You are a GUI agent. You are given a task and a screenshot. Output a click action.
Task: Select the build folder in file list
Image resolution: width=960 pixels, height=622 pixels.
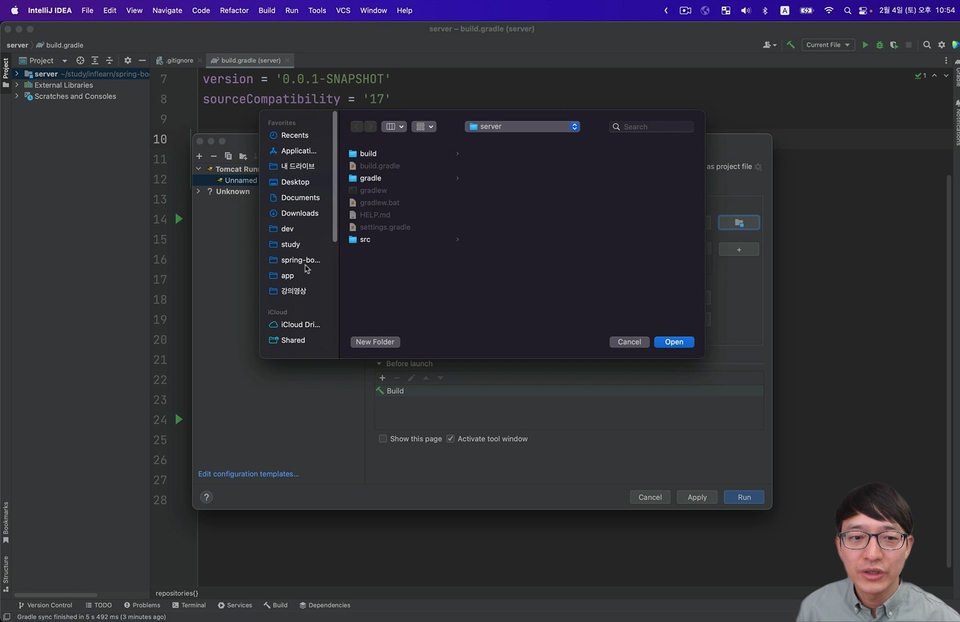tap(367, 154)
